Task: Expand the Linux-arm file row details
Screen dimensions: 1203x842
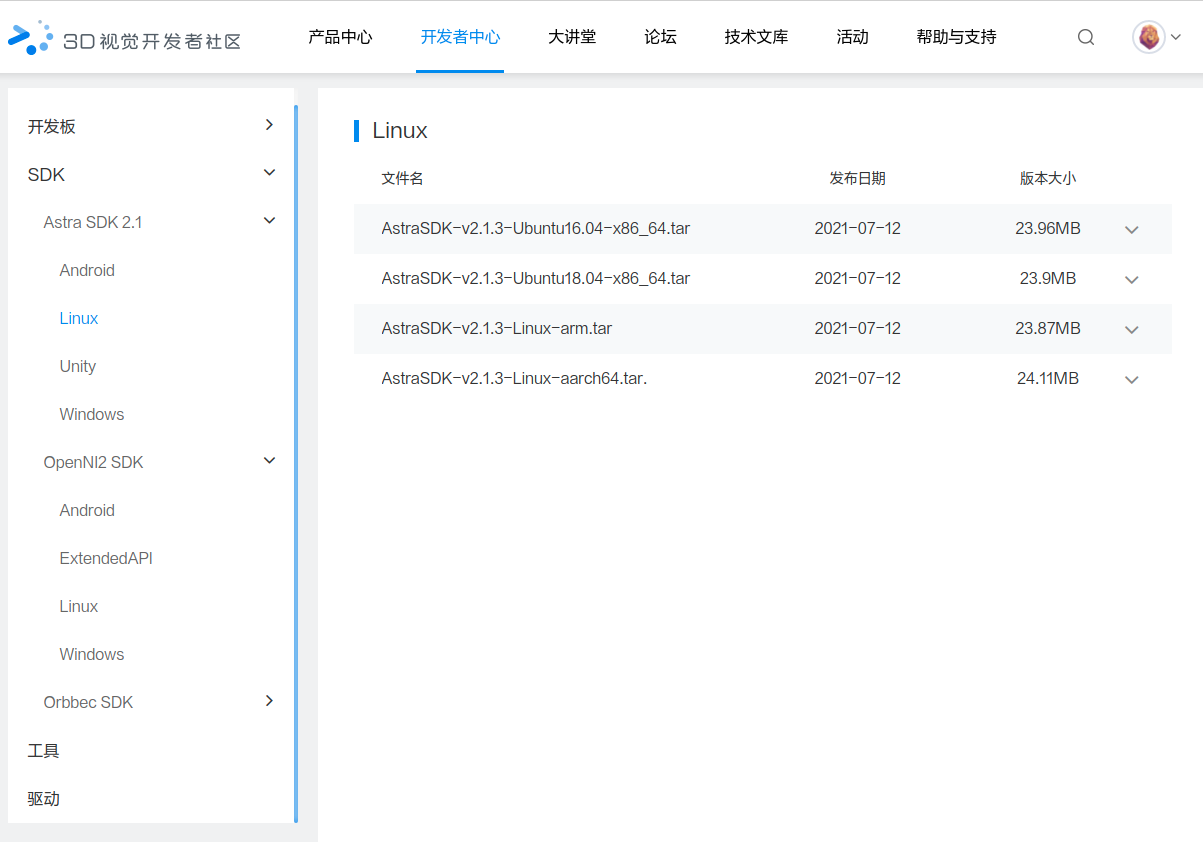Action: [1132, 329]
